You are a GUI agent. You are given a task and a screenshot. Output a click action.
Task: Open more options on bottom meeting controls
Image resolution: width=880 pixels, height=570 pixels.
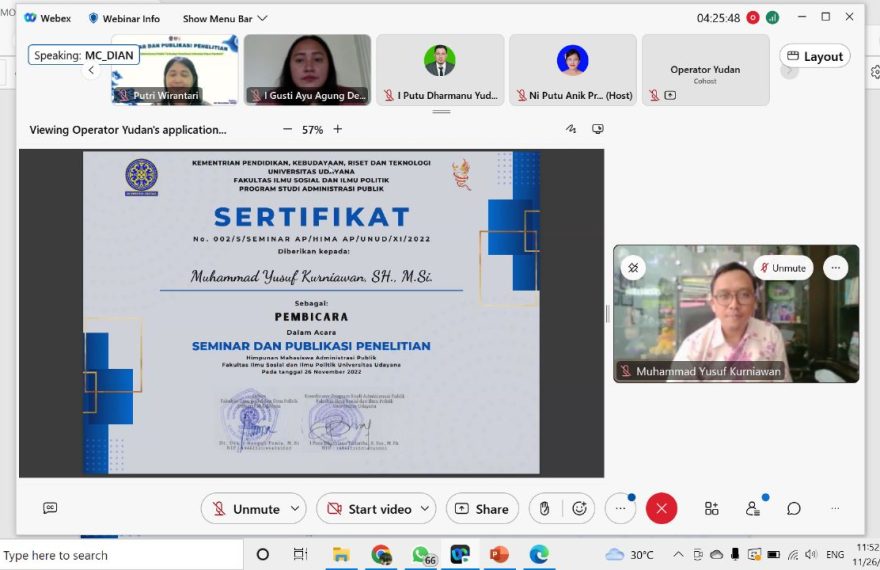tap(620, 509)
